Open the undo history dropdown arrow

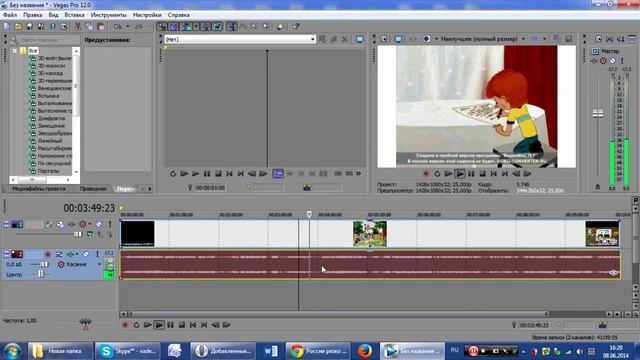(x=128, y=27)
